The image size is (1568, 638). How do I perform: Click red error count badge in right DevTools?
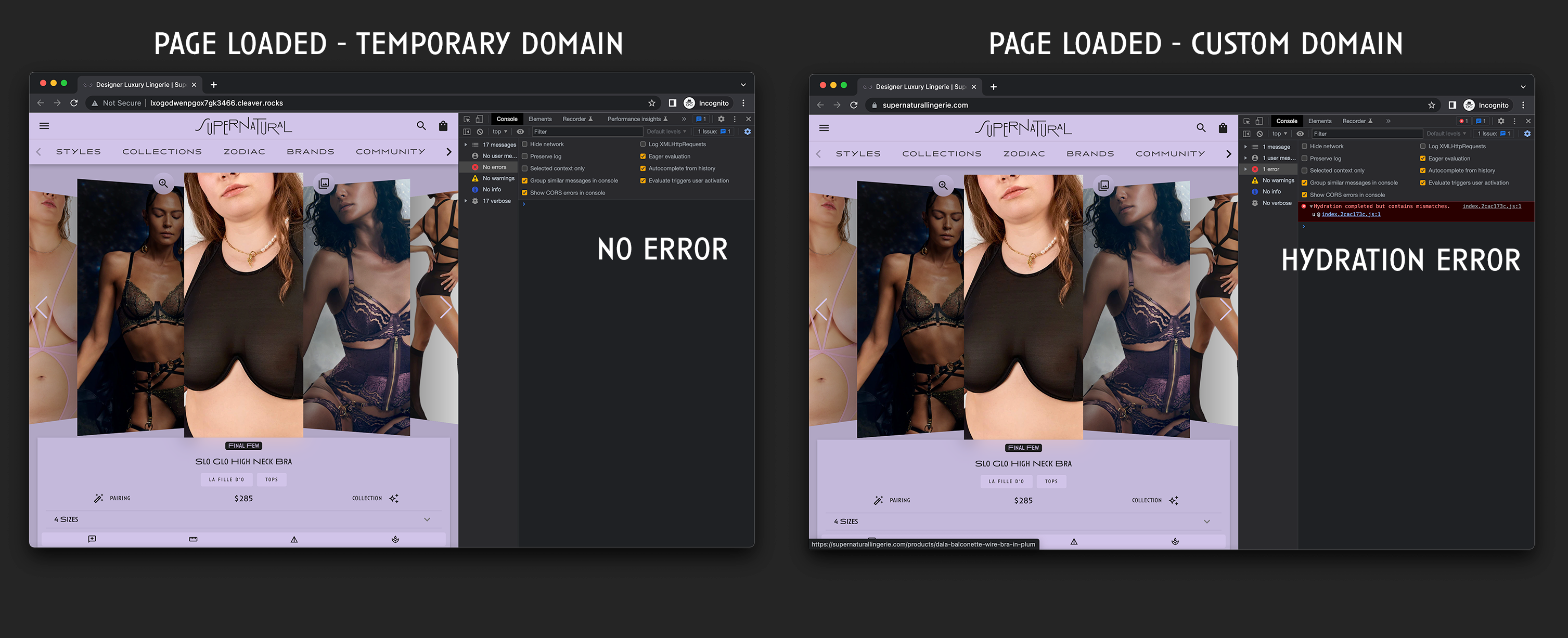(1463, 121)
